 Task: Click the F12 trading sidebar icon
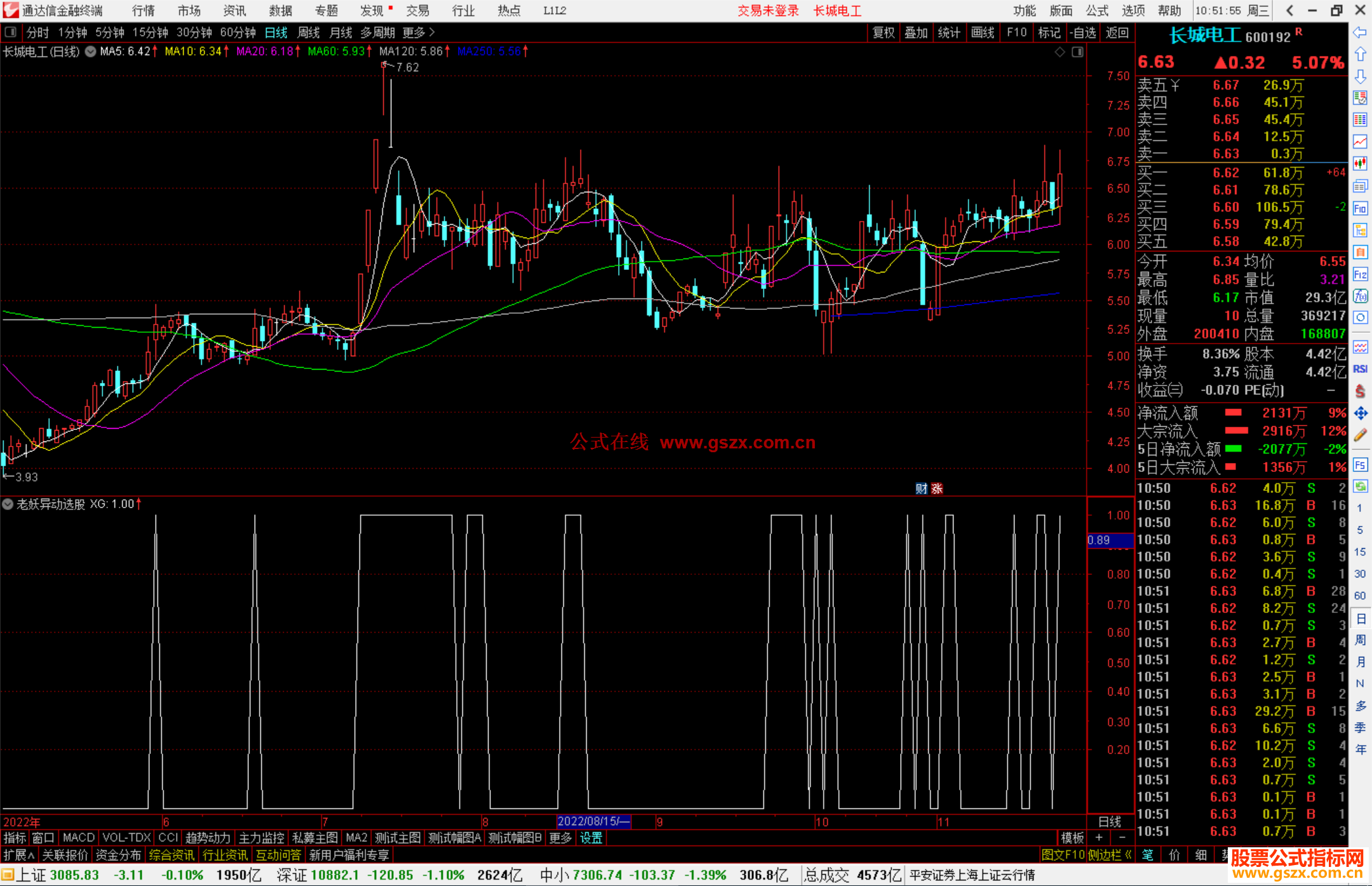[x=1360, y=274]
